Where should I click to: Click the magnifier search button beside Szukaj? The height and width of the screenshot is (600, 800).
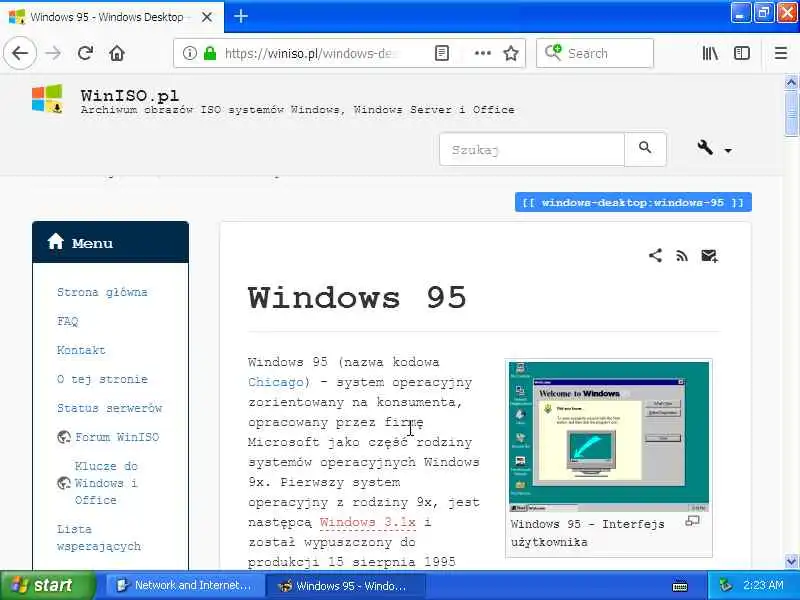645,149
